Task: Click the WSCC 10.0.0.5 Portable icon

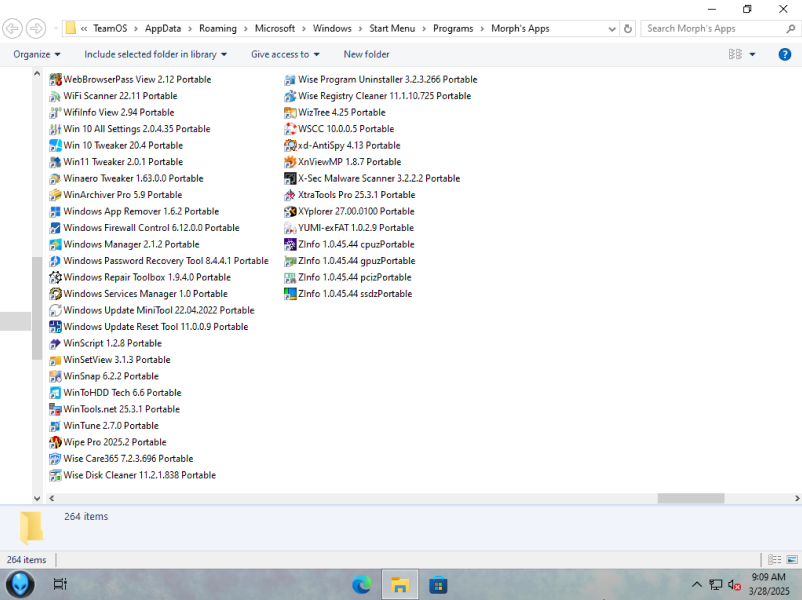Action: coord(290,129)
